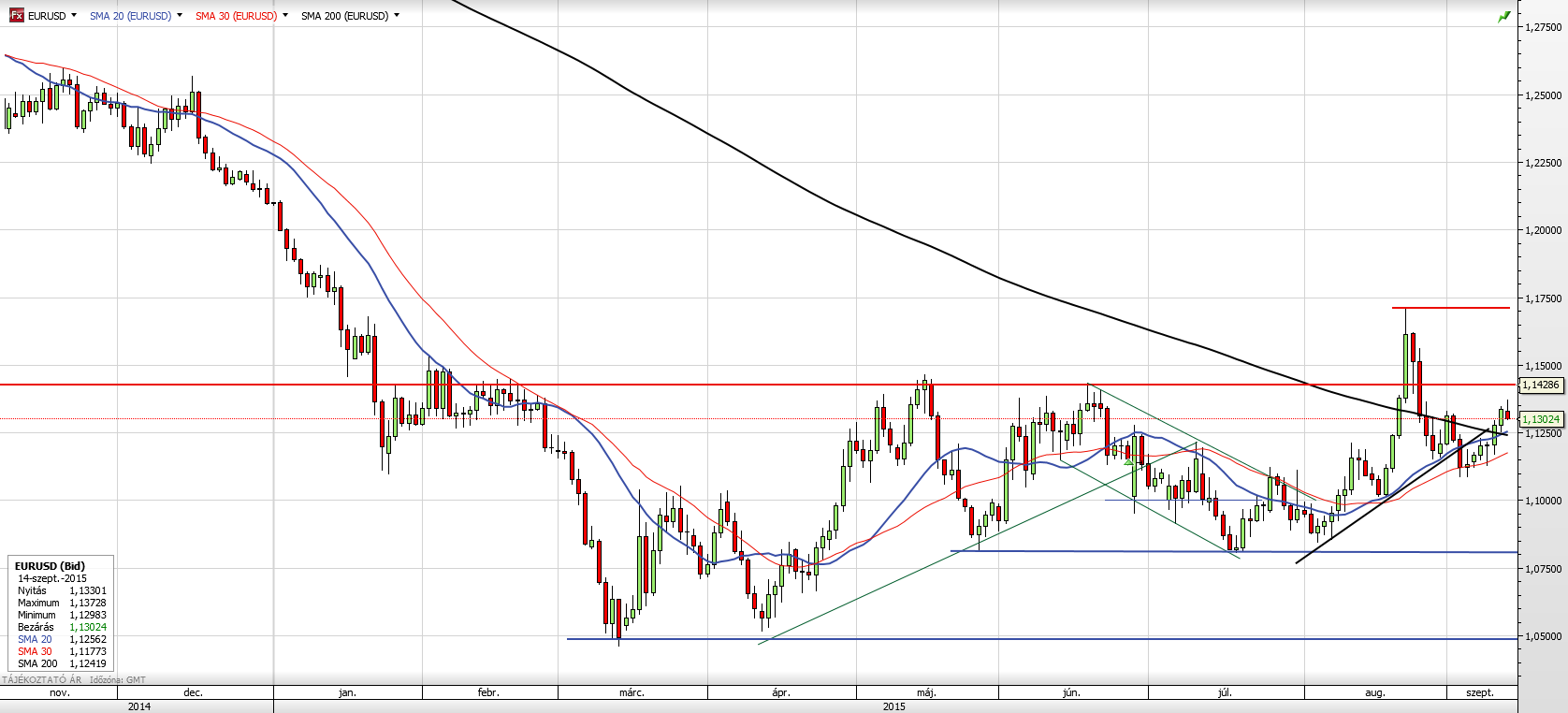The height and width of the screenshot is (713, 1568).
Task: Open the EURUSD symbol dropdown arrow
Action: click(x=74, y=15)
